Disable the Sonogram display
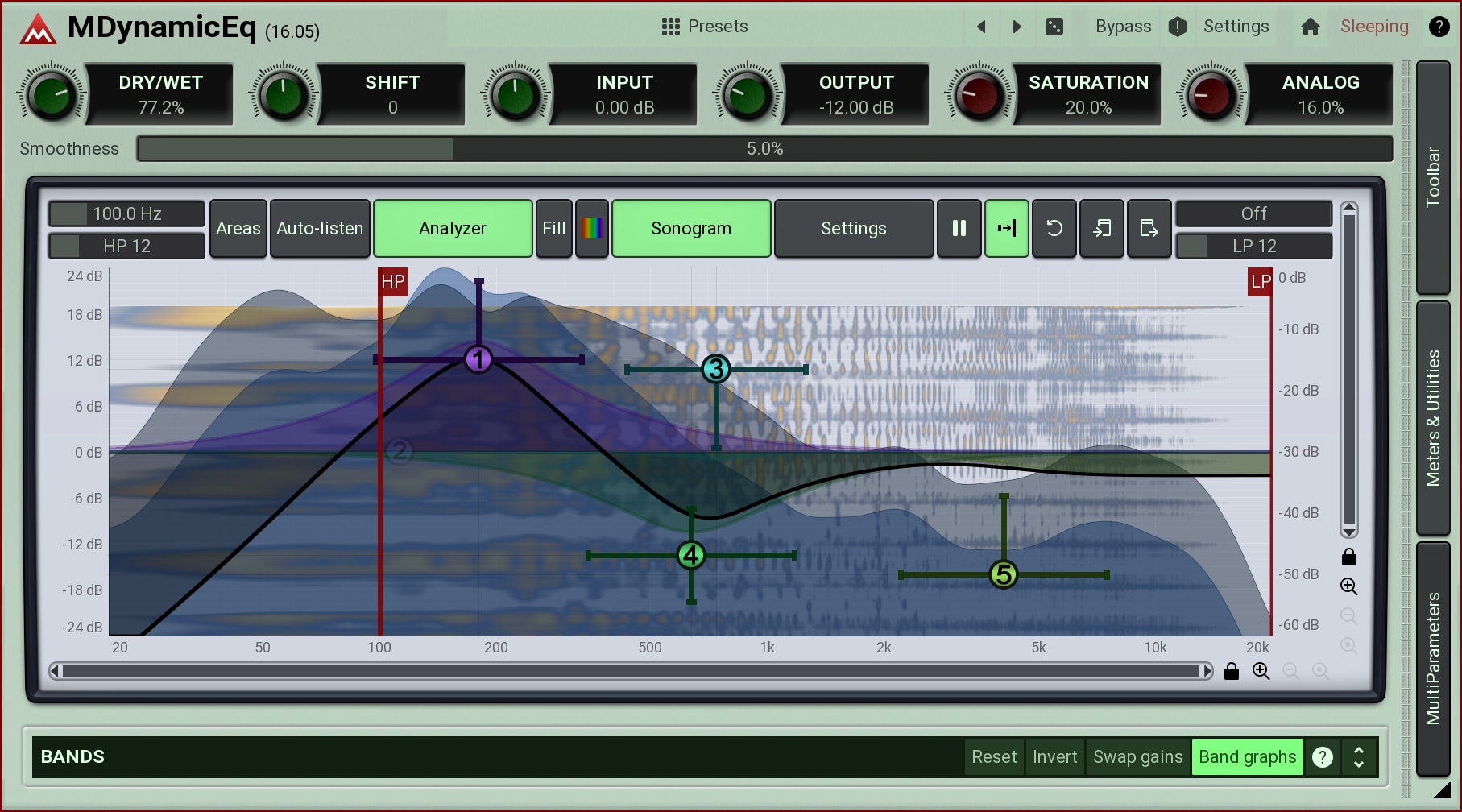This screenshot has height=812, width=1462. click(x=691, y=229)
